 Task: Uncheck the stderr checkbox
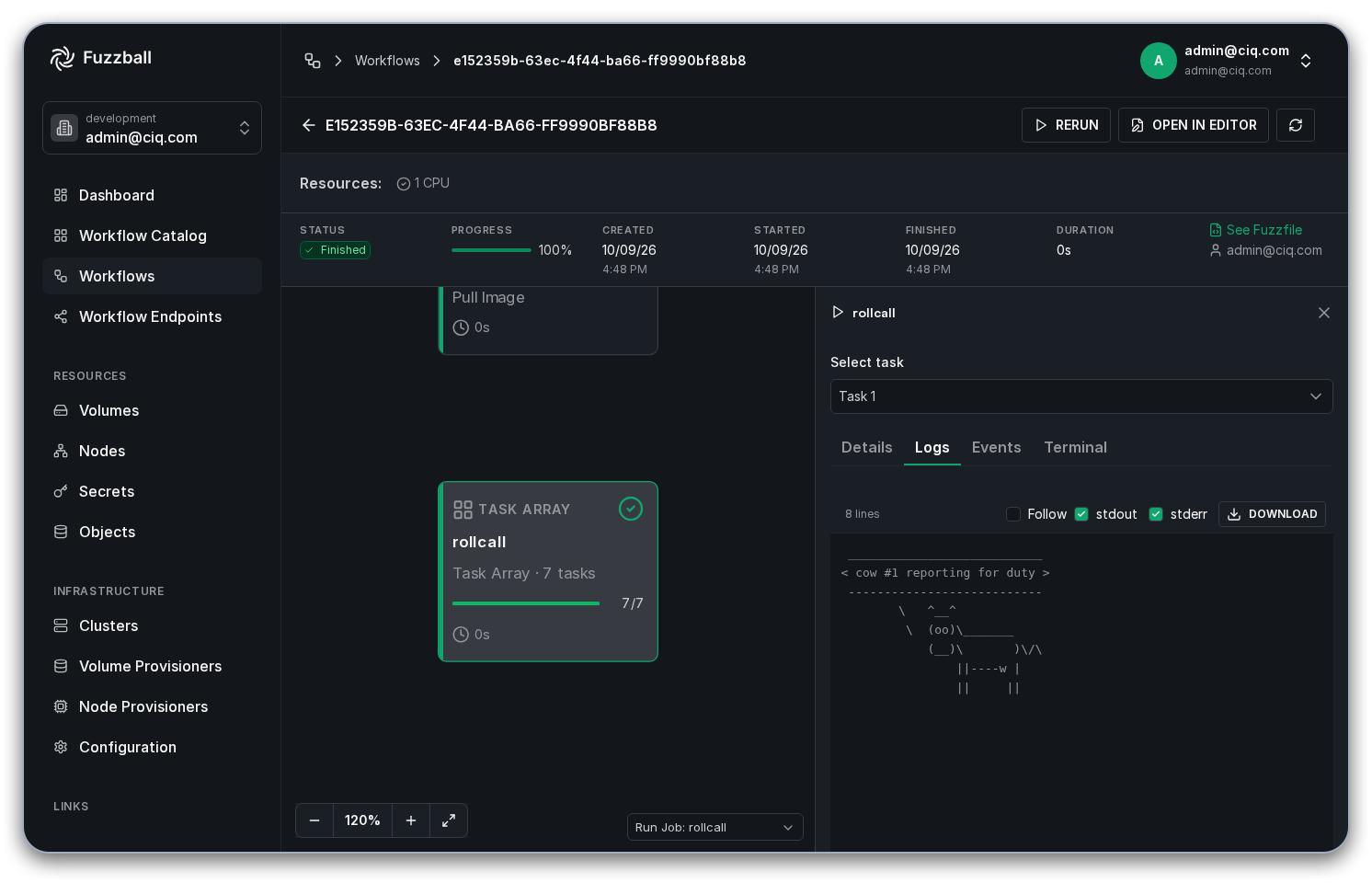click(x=1156, y=514)
